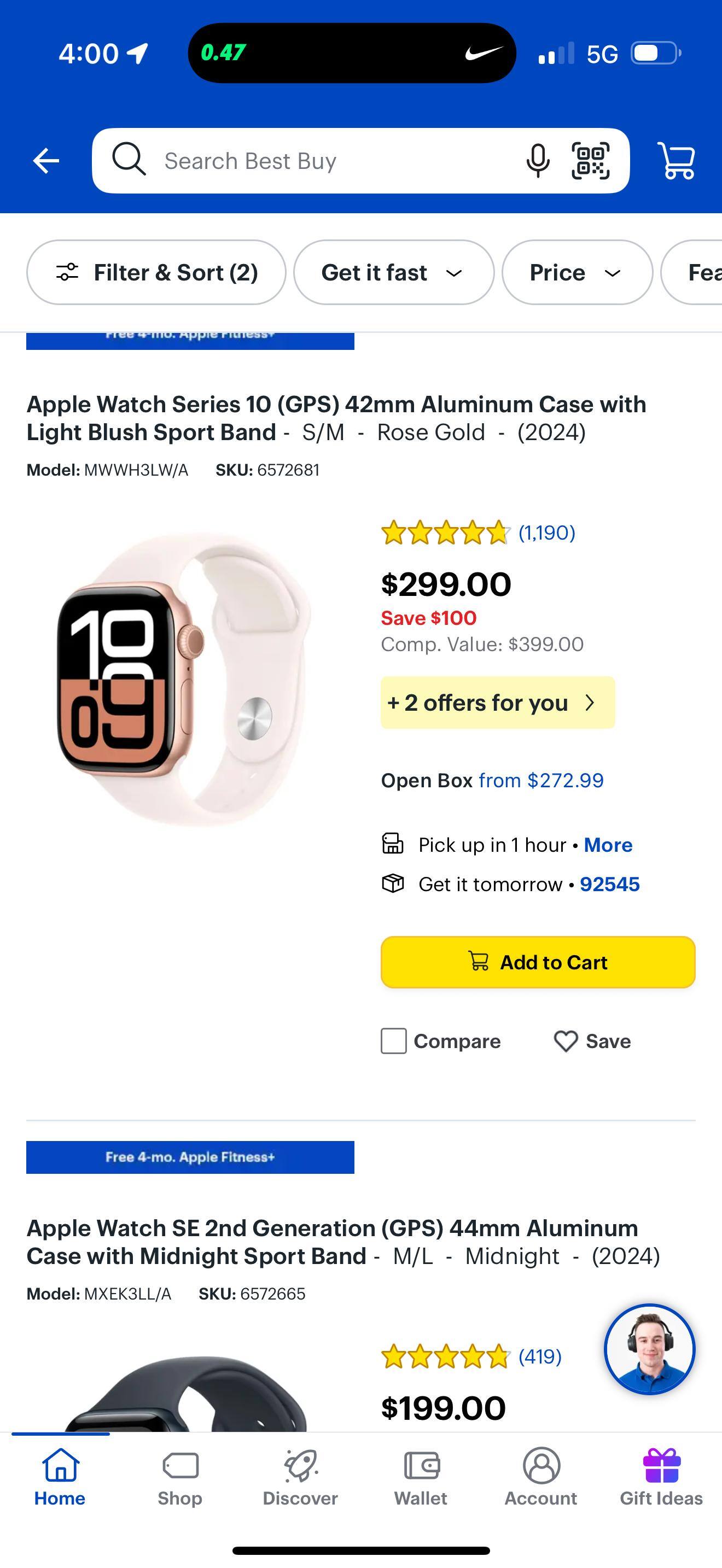The height and width of the screenshot is (1568, 722).
Task: Open the Wallet tab
Action: [x=421, y=1477]
